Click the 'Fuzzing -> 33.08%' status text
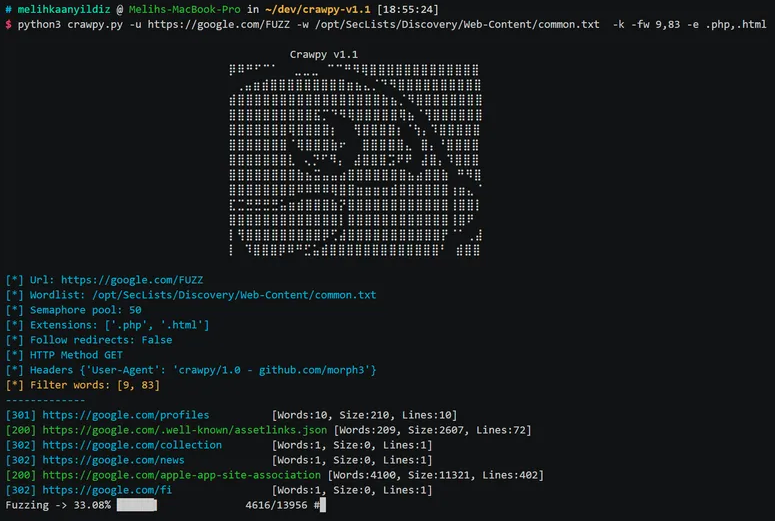 click(58, 505)
